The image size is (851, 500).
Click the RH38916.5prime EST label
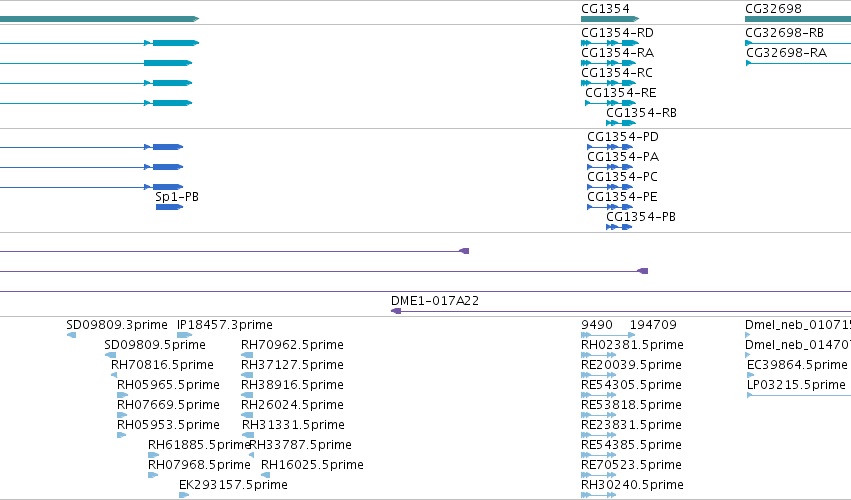tap(292, 385)
